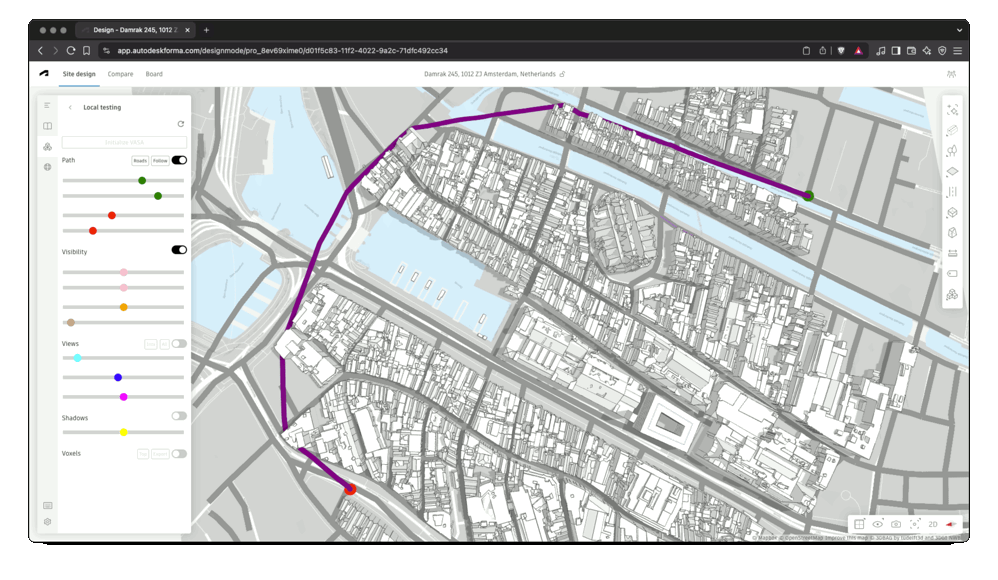The image size is (998, 580).
Task: Select the road lines tool
Action: click(x=952, y=192)
